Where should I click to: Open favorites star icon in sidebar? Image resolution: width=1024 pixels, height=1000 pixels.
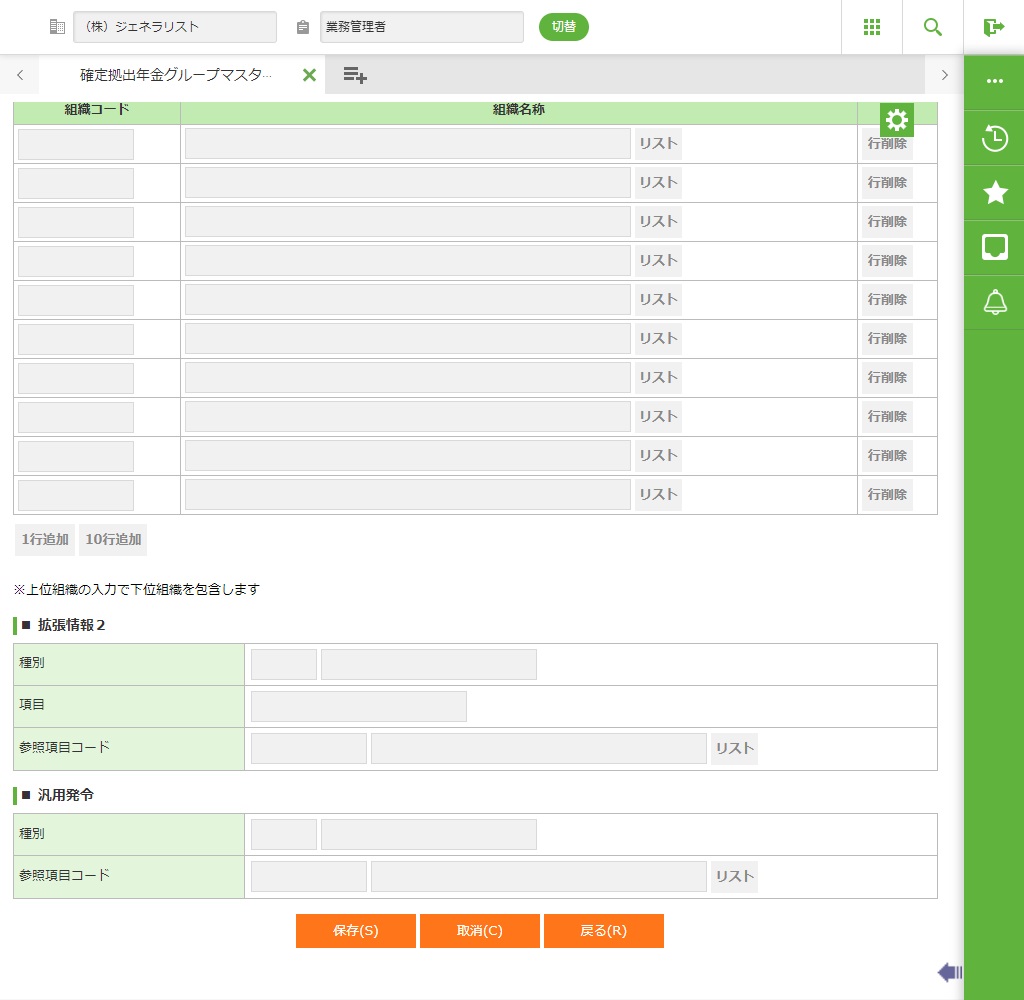coord(995,193)
